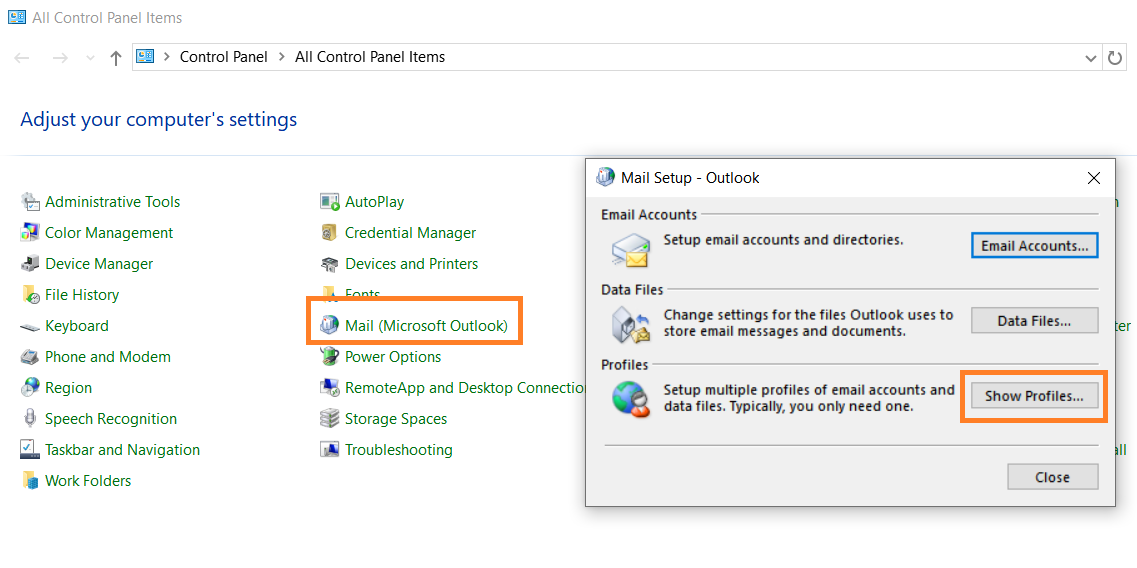1137x568 pixels.
Task: Open the Data Files button
Action: (x=1034, y=321)
